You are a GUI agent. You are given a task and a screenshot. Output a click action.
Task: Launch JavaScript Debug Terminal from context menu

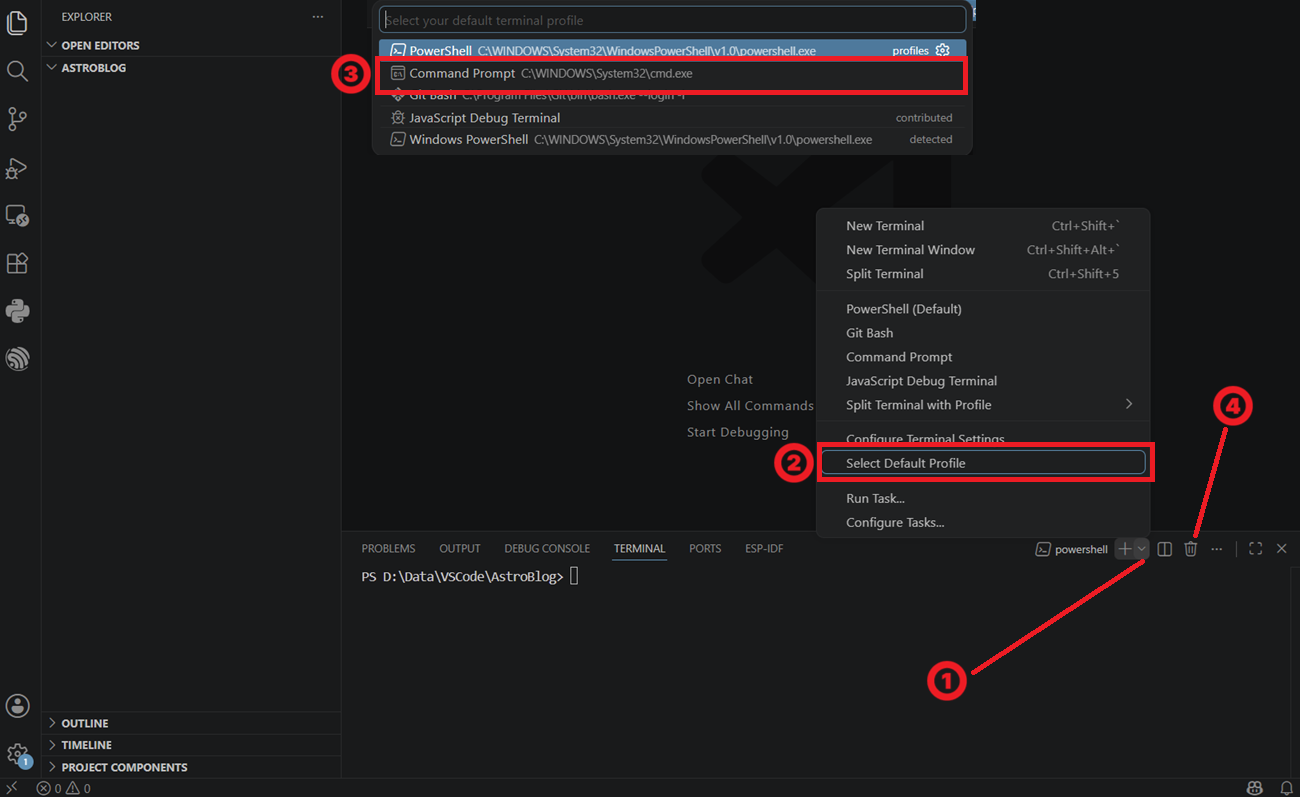[x=983, y=381]
